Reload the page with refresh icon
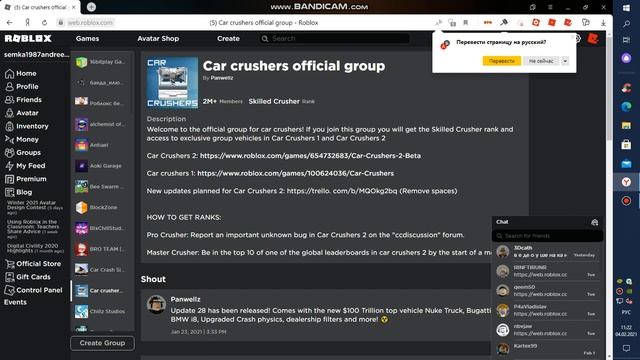This screenshot has height=360, width=640. [x=44, y=23]
